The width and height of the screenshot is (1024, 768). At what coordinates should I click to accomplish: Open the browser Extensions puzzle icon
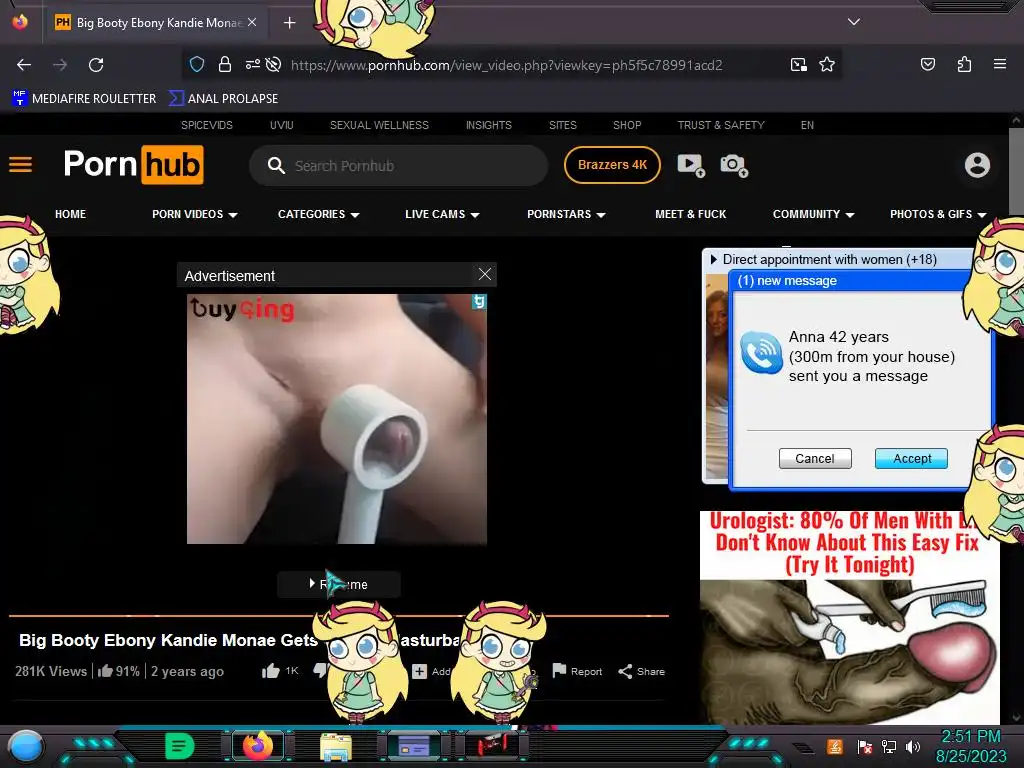click(964, 64)
